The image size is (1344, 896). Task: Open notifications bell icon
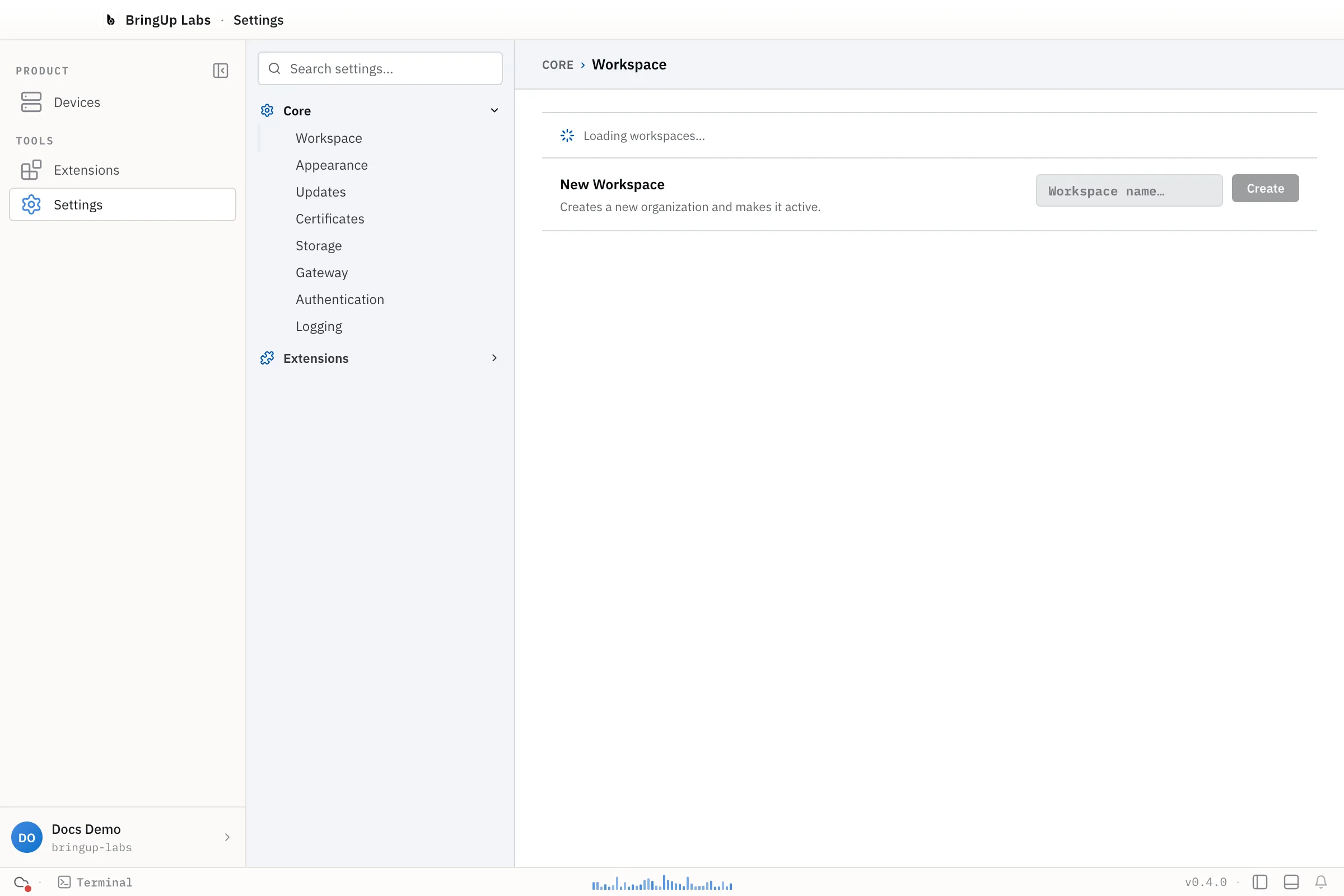pyautogui.click(x=1321, y=883)
